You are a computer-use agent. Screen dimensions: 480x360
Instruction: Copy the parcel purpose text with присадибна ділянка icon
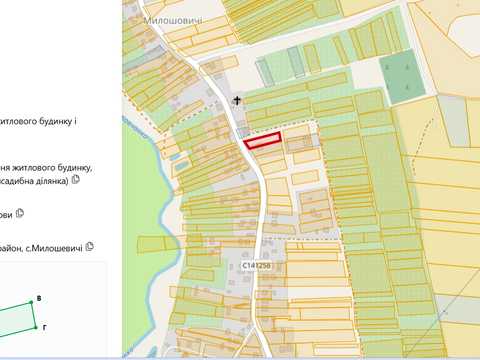pos(76,180)
